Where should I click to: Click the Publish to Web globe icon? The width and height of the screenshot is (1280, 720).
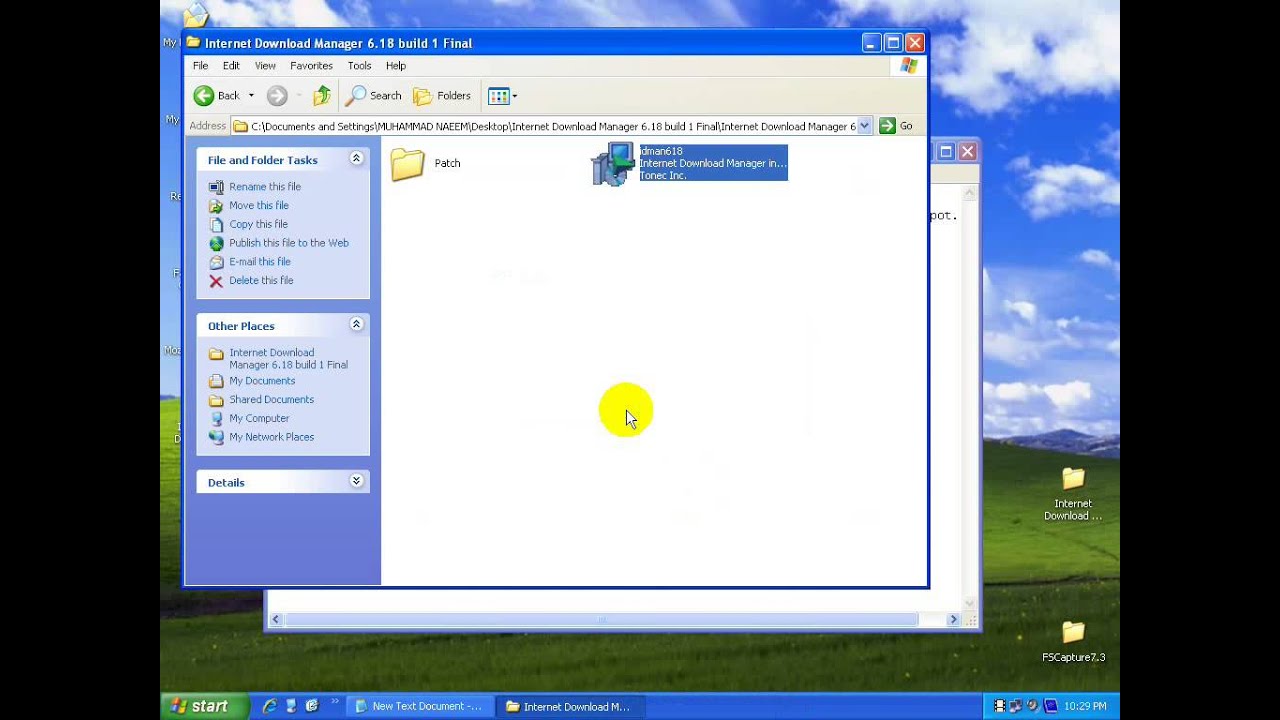216,243
